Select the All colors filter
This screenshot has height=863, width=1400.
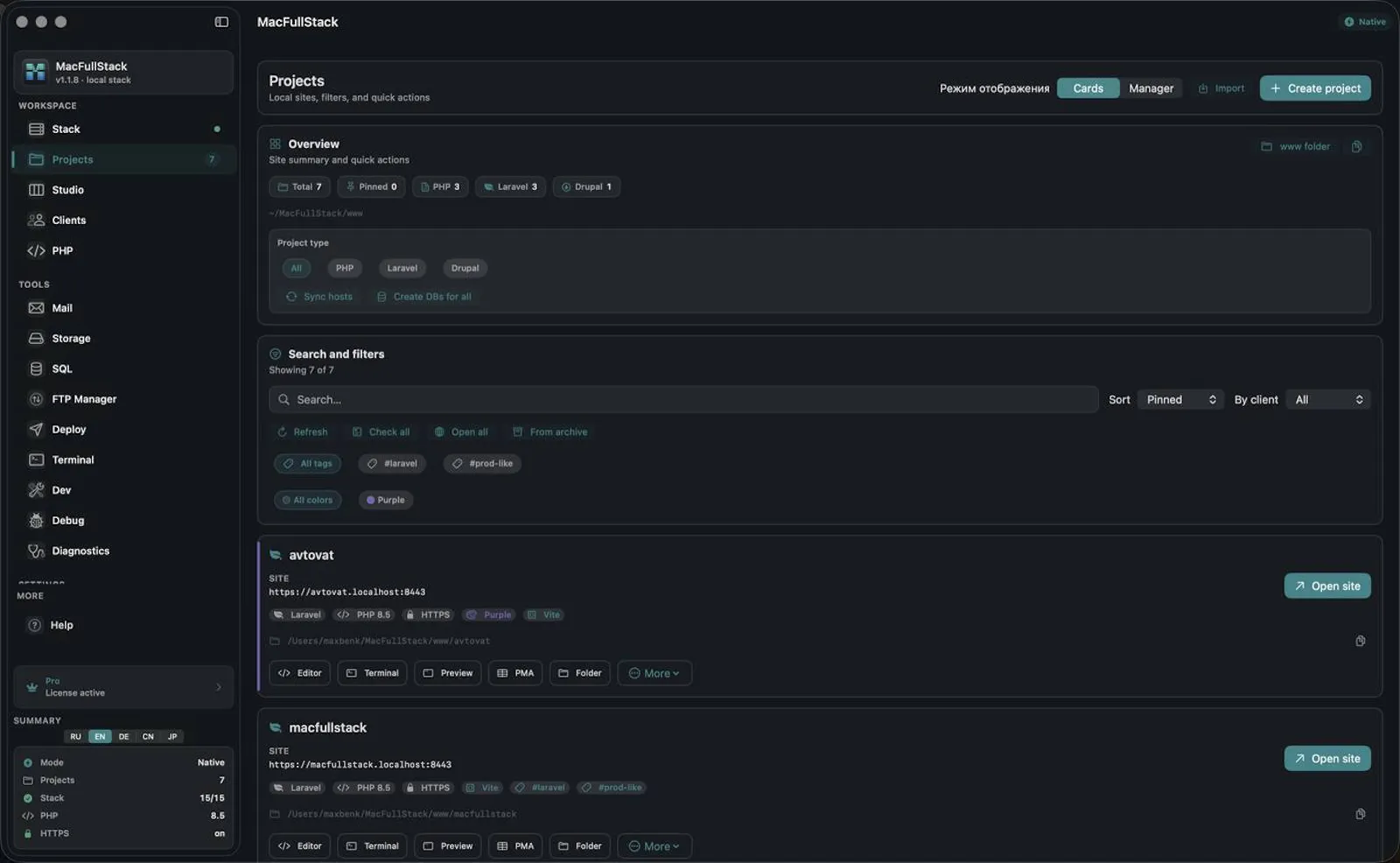(308, 501)
